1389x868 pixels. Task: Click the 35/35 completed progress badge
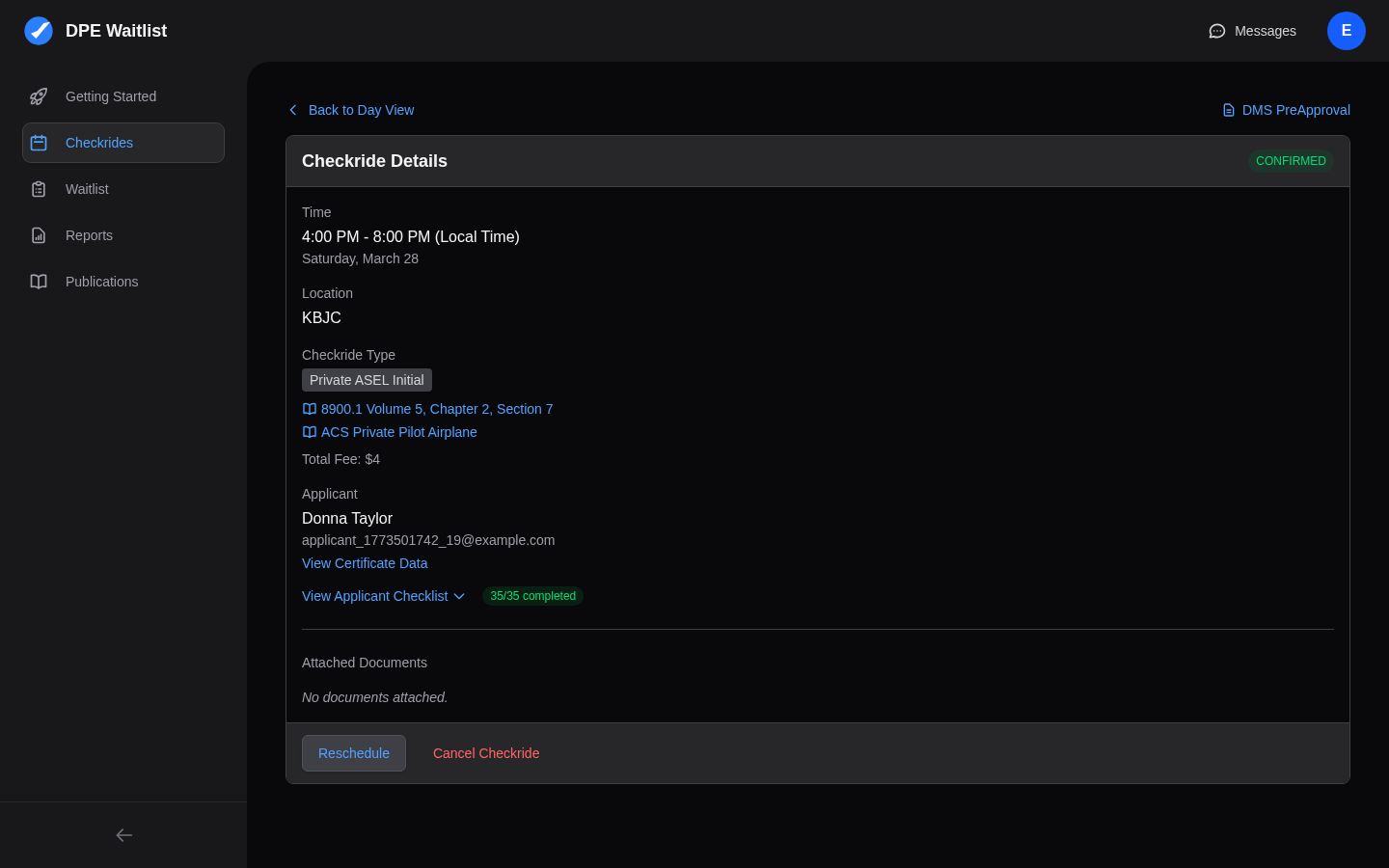click(x=532, y=596)
